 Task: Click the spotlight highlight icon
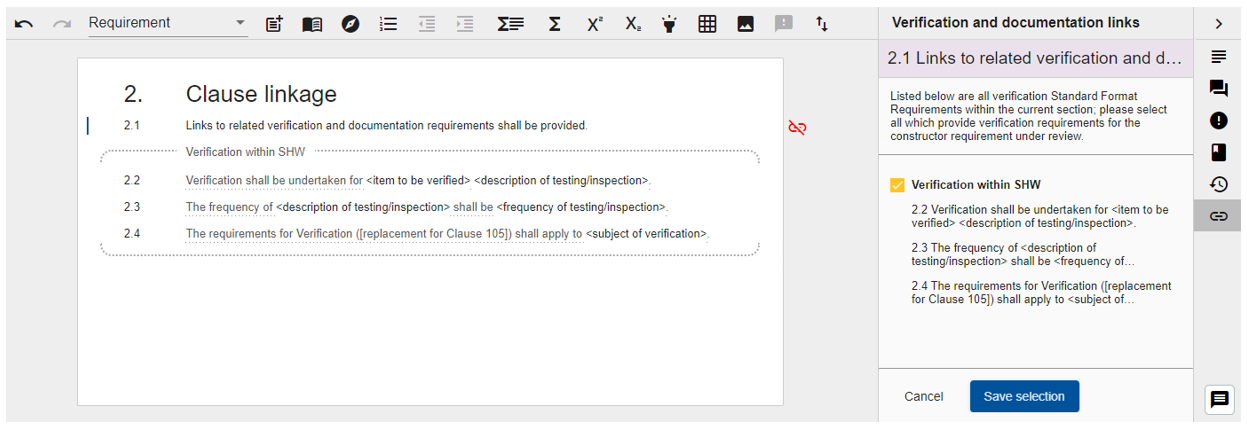click(669, 24)
